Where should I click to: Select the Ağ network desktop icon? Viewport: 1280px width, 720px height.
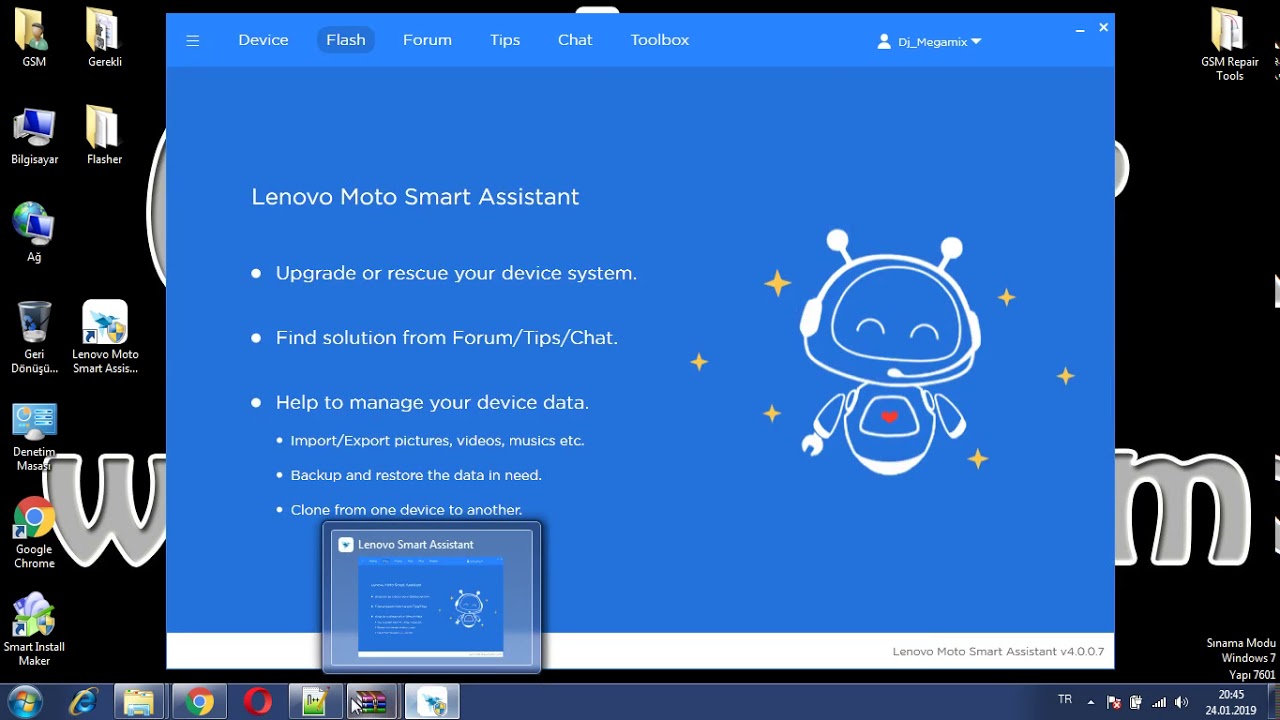click(x=34, y=233)
